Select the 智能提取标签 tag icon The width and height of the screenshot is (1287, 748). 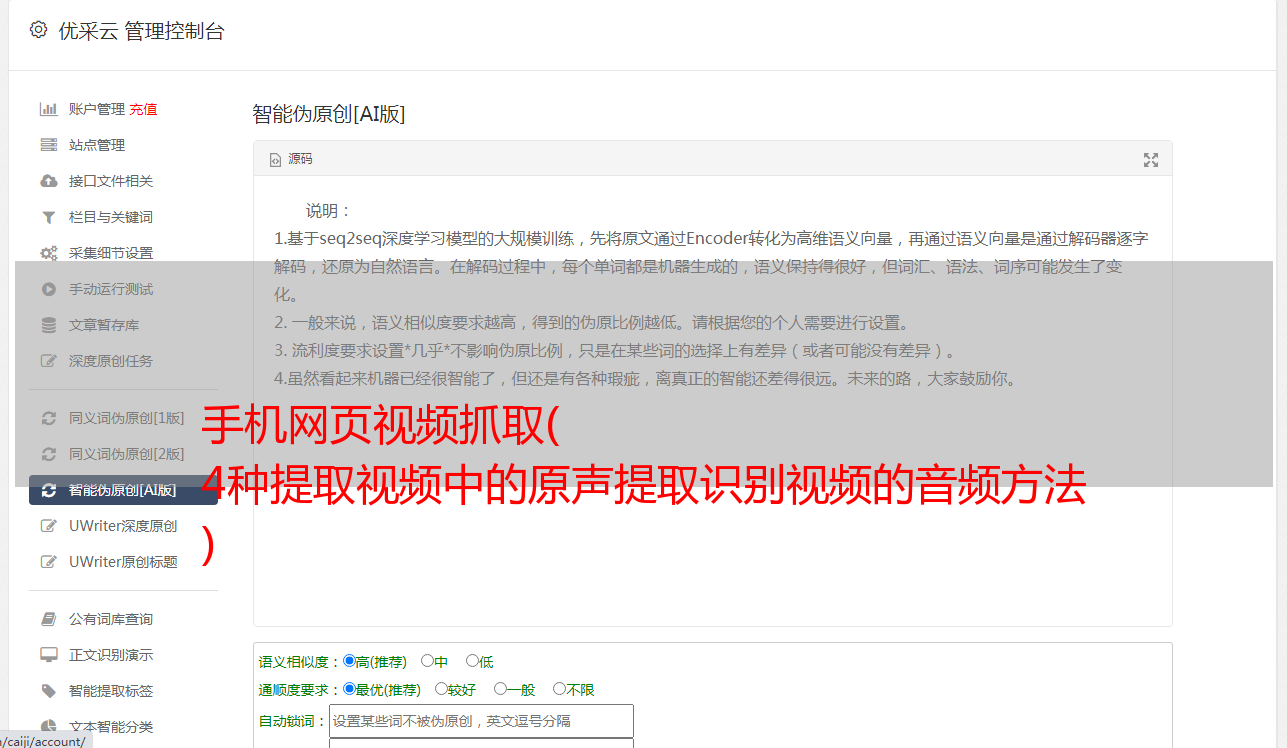coord(48,691)
